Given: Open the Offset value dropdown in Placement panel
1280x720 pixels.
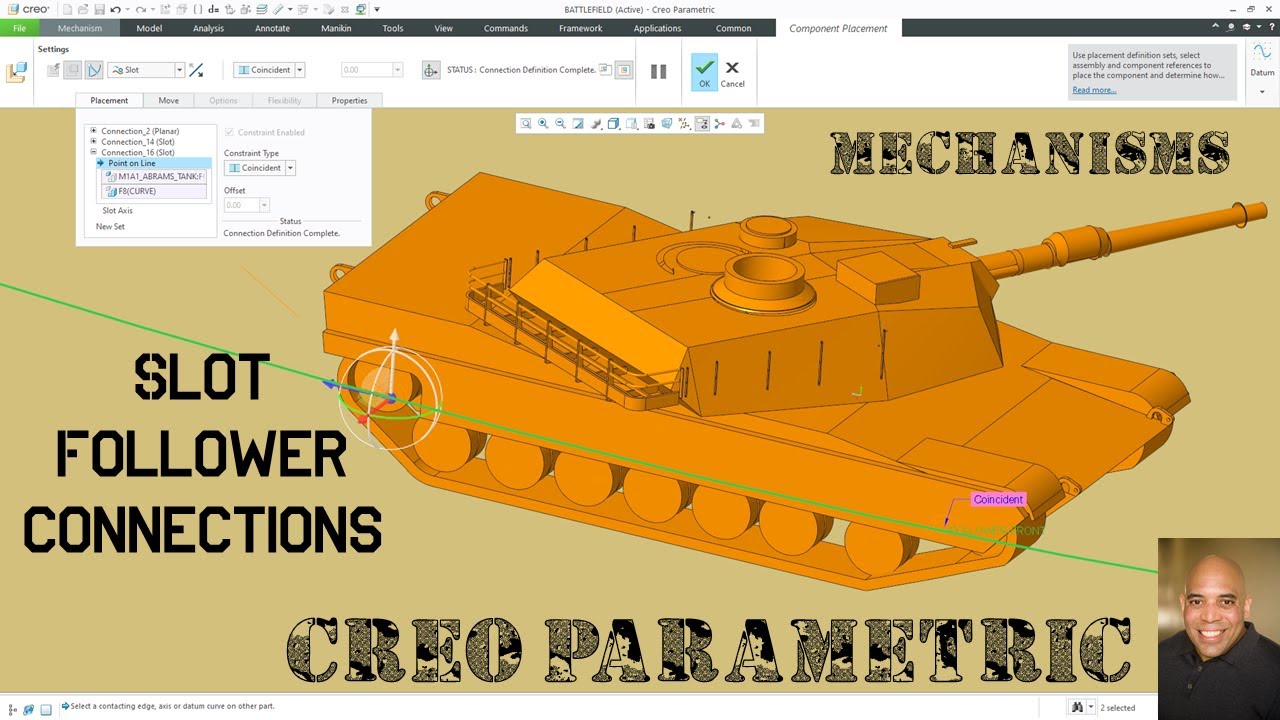Looking at the screenshot, I should click(264, 205).
